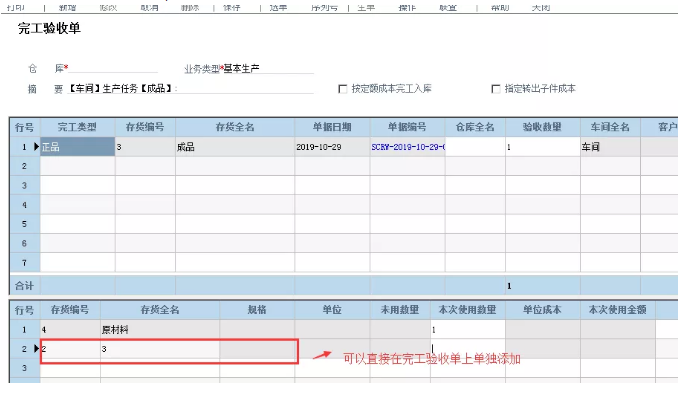694x403 pixels.
Task: Select the 本次使用数量 column header
Action: (x=468, y=310)
